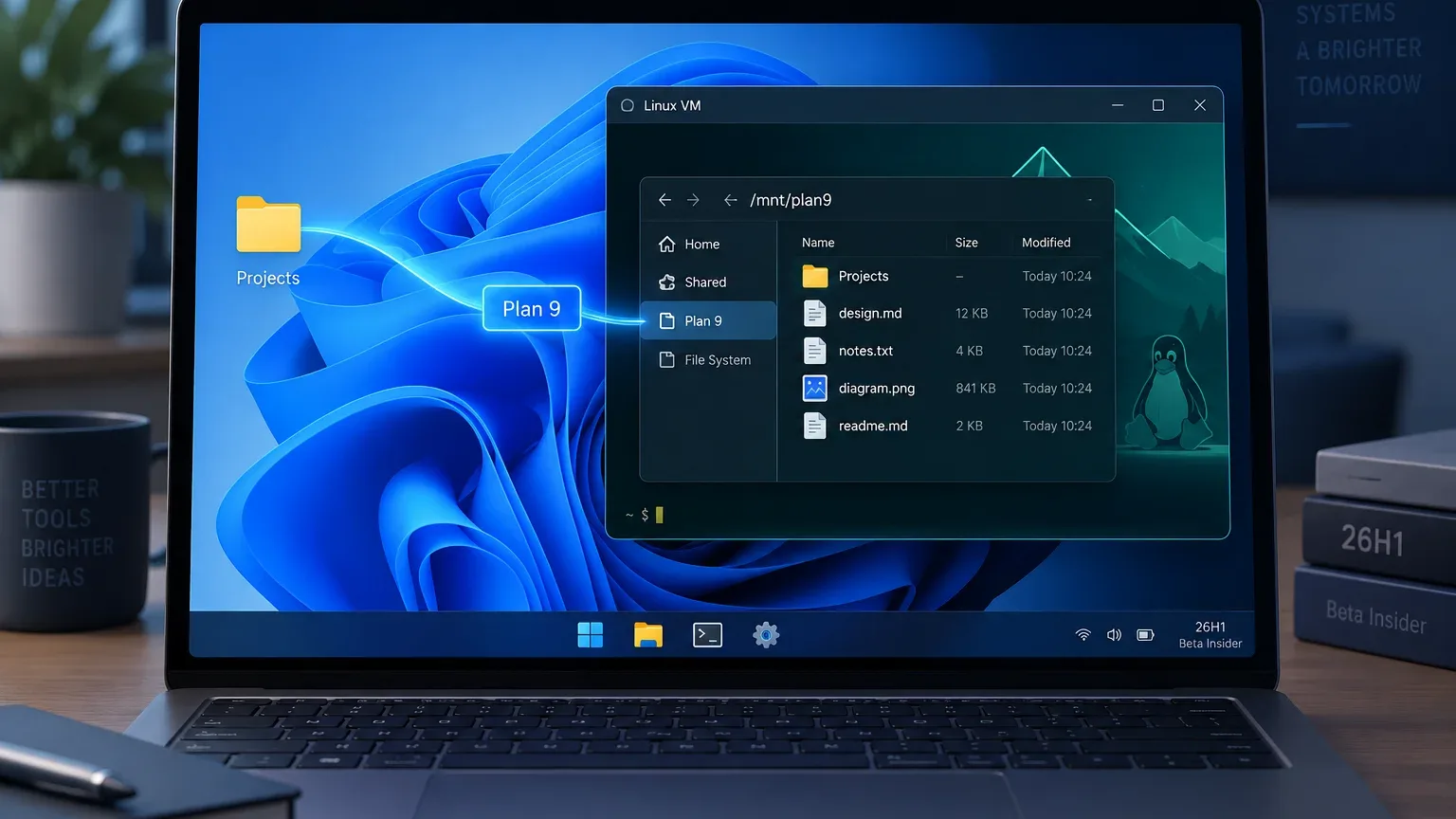
Task: Select the Projects folder in the file list
Action: coord(948,276)
